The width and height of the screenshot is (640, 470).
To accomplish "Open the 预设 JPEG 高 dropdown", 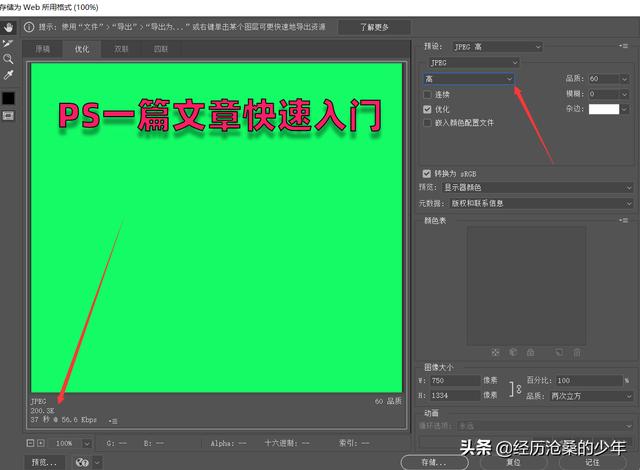I will click(x=497, y=47).
